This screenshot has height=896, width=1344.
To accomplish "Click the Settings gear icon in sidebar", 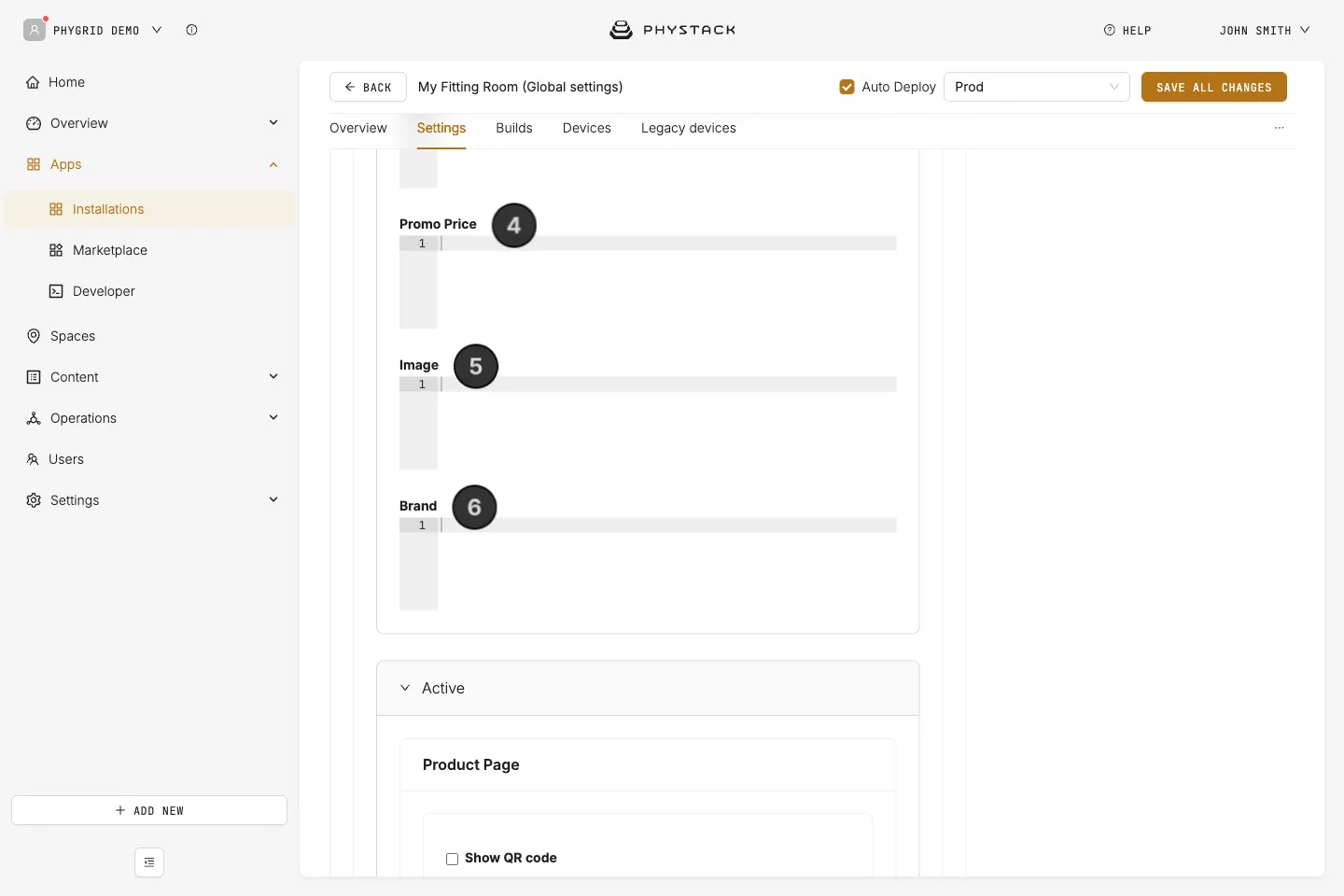I will pos(34,500).
